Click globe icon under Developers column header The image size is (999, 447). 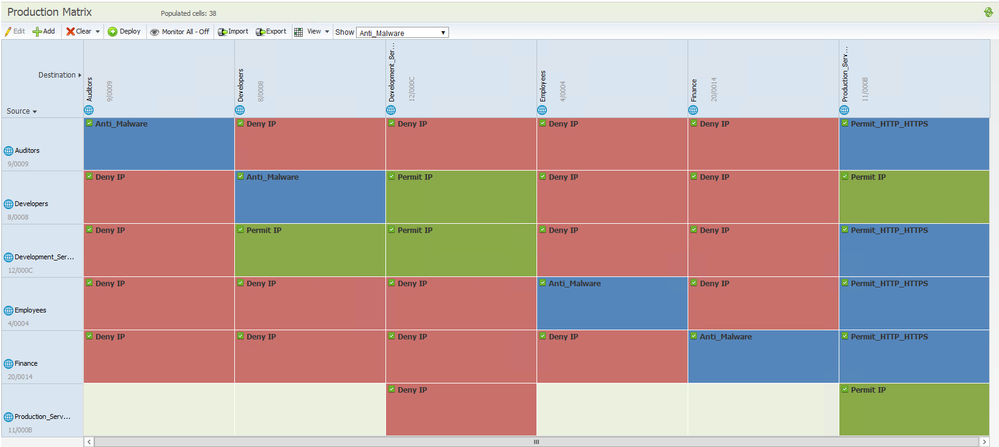tap(240, 110)
